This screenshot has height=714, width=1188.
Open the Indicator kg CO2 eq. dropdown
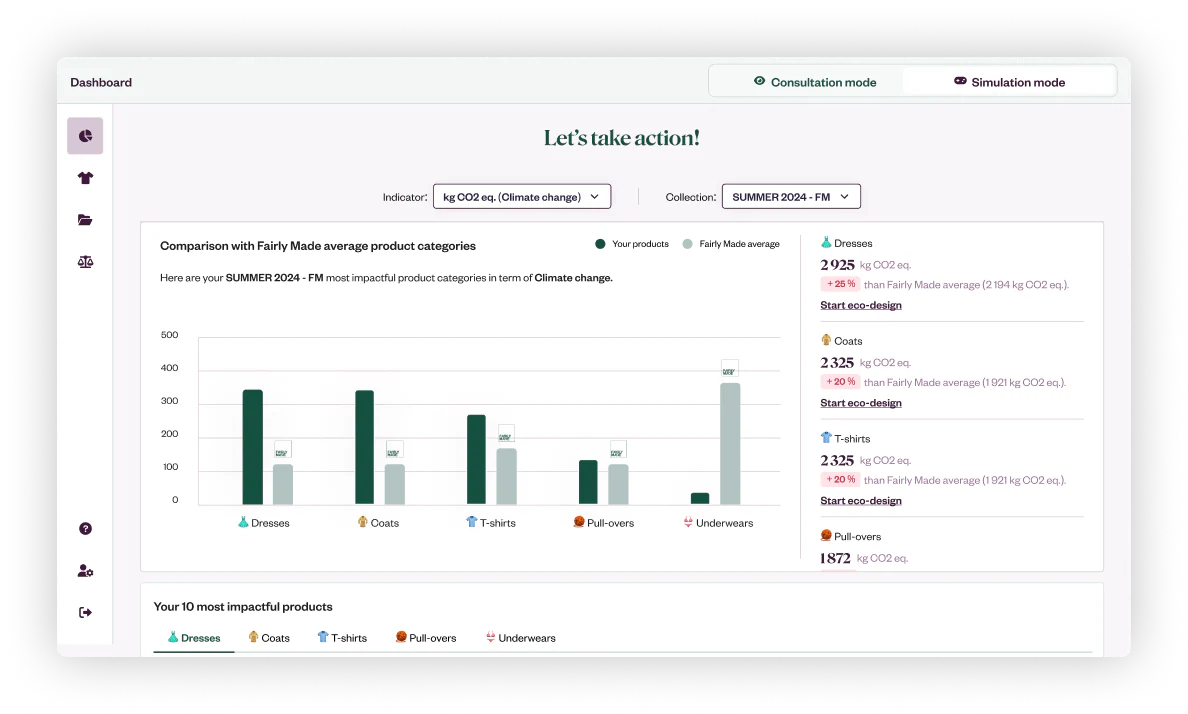(x=522, y=197)
